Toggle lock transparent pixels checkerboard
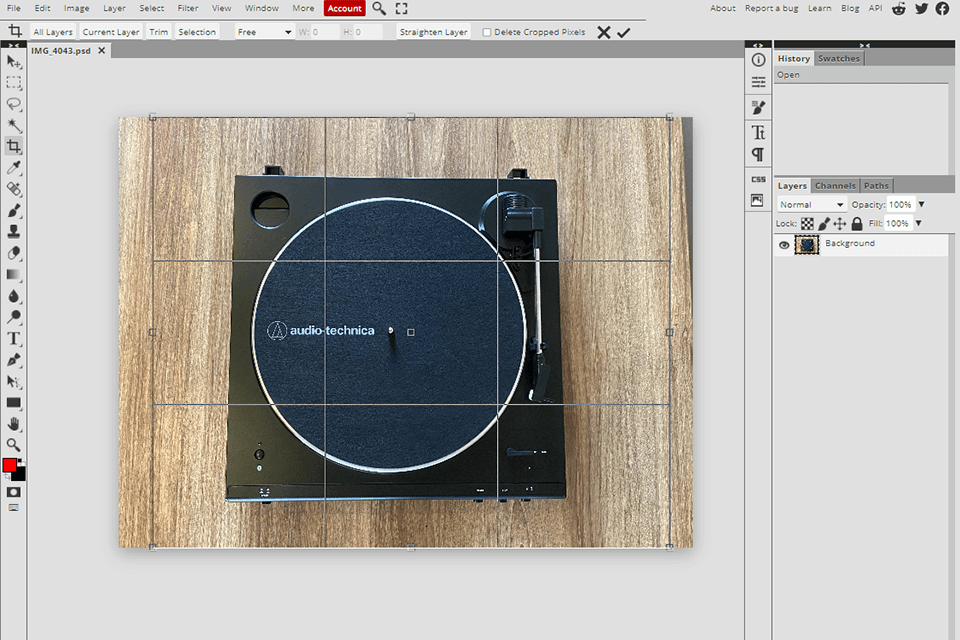 click(807, 224)
